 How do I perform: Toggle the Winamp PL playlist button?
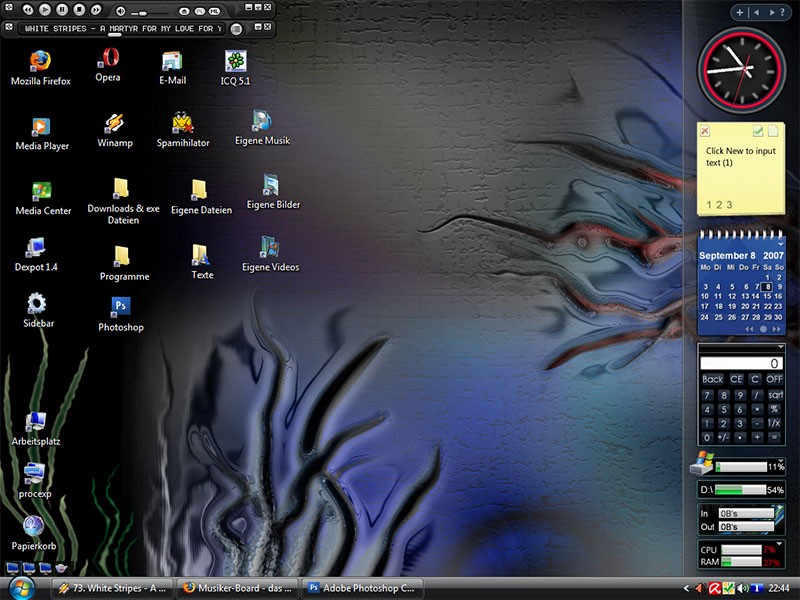click(200, 11)
